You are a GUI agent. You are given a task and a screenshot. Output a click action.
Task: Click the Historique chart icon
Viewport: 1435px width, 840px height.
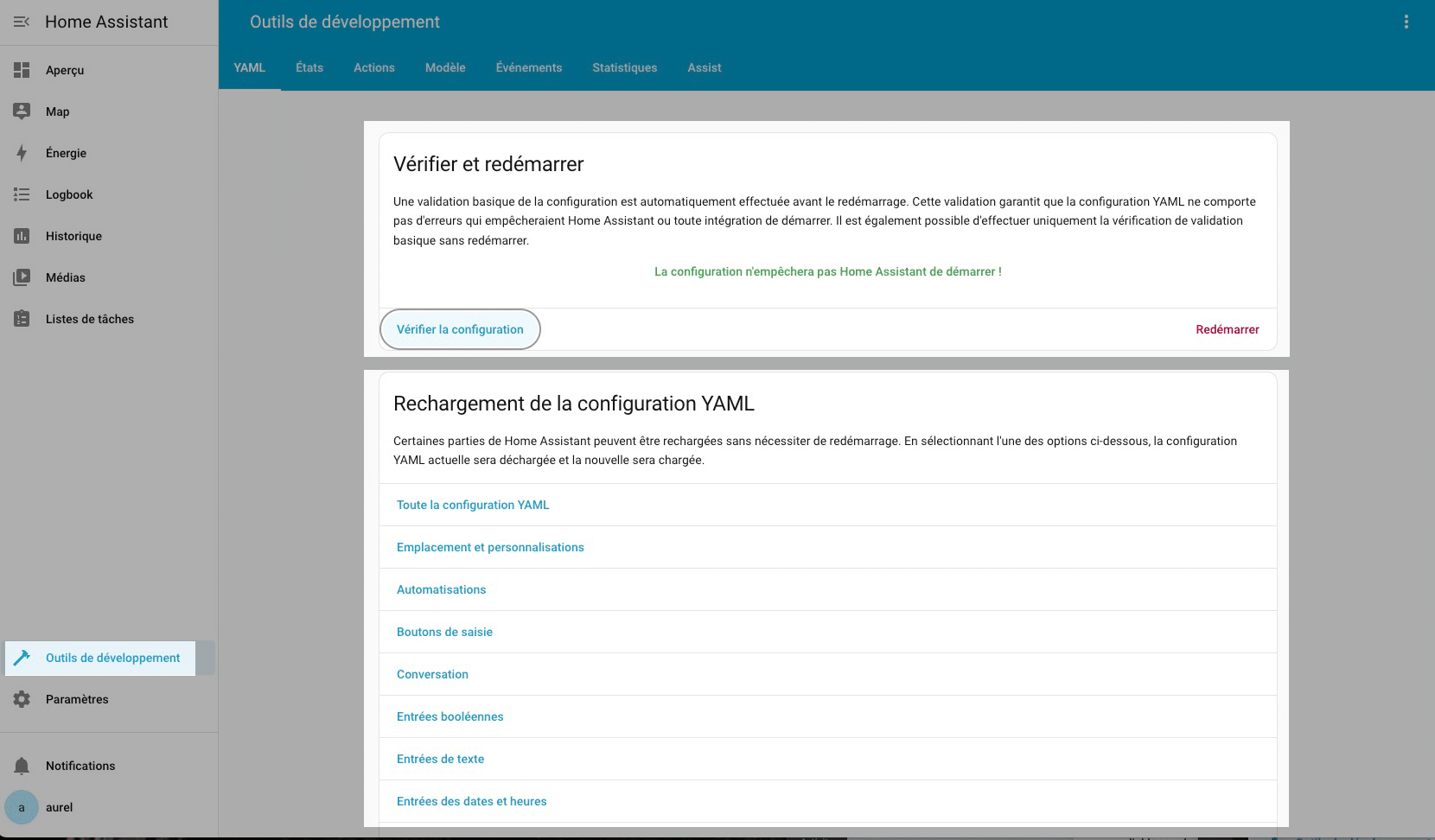tap(22, 236)
